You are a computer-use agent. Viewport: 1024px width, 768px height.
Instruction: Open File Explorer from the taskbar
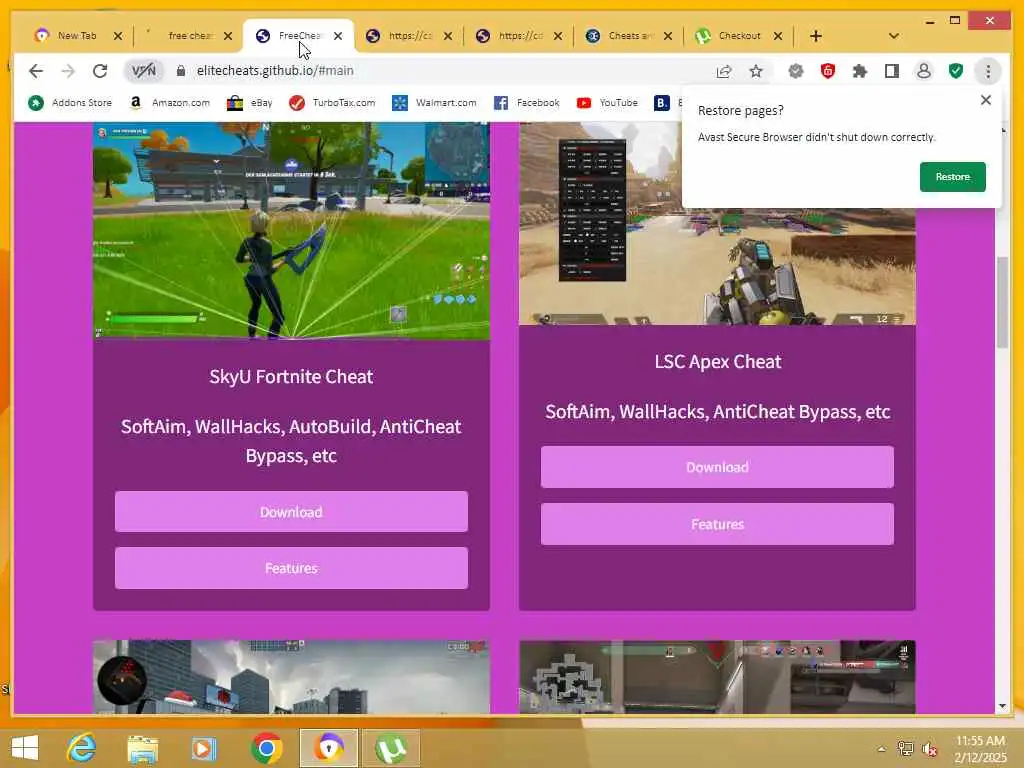pos(142,748)
